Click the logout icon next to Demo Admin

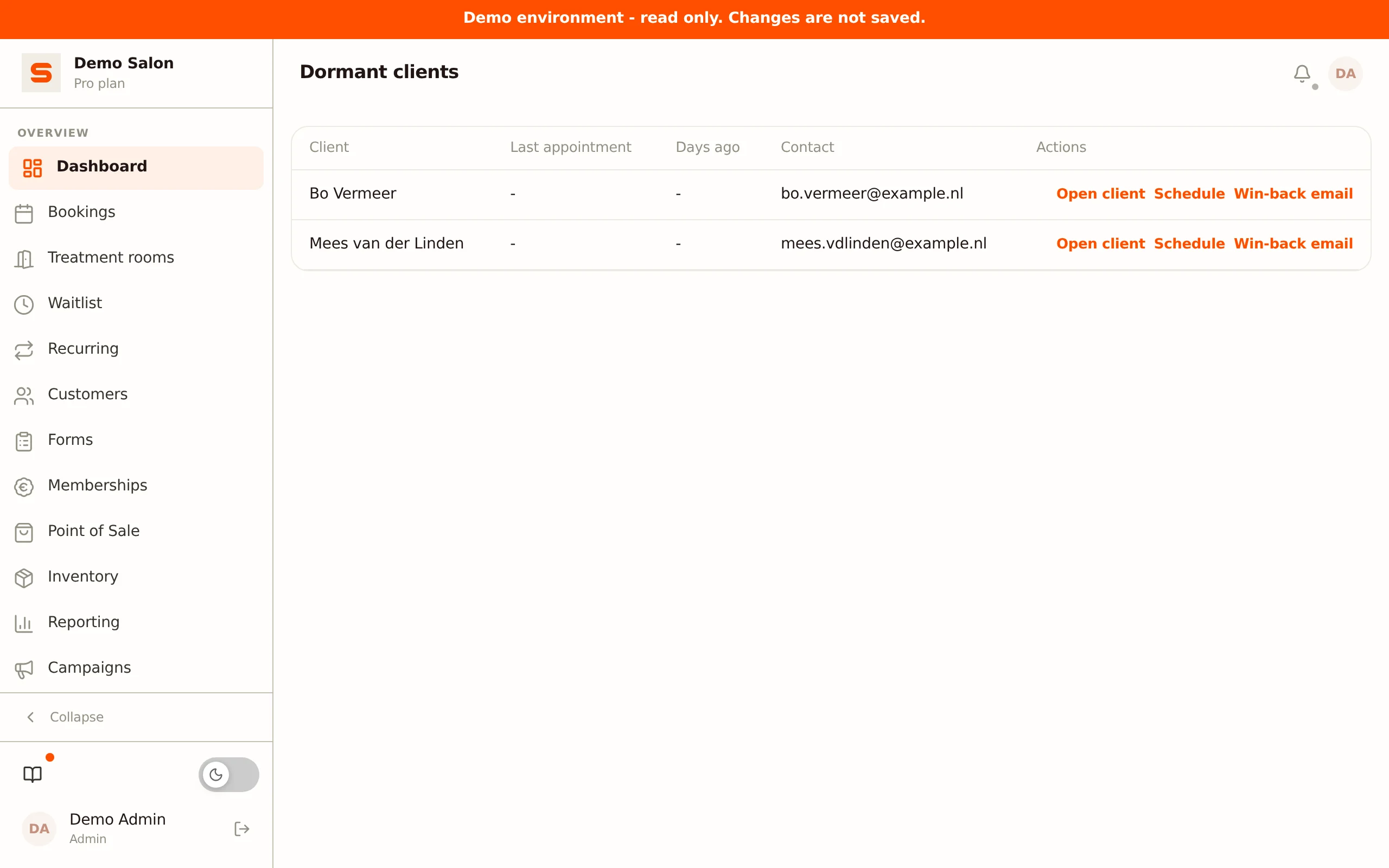(x=241, y=828)
